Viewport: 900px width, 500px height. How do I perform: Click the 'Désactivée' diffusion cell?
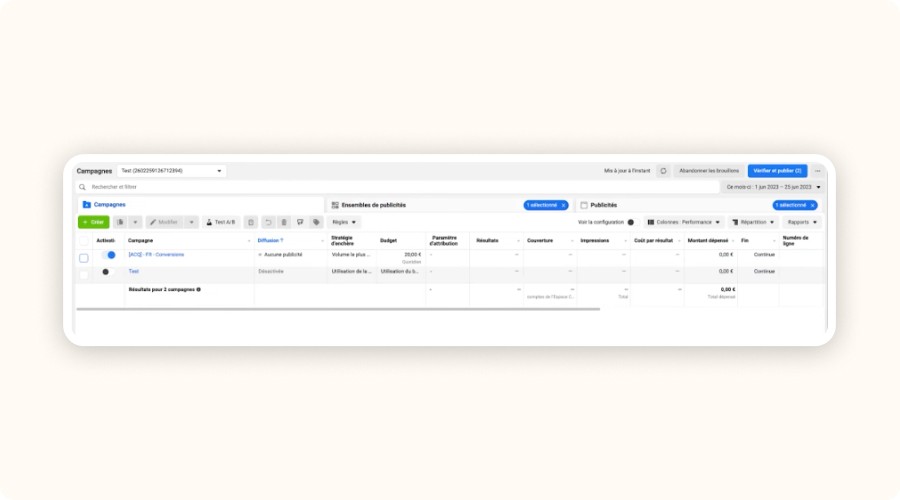coord(271,272)
